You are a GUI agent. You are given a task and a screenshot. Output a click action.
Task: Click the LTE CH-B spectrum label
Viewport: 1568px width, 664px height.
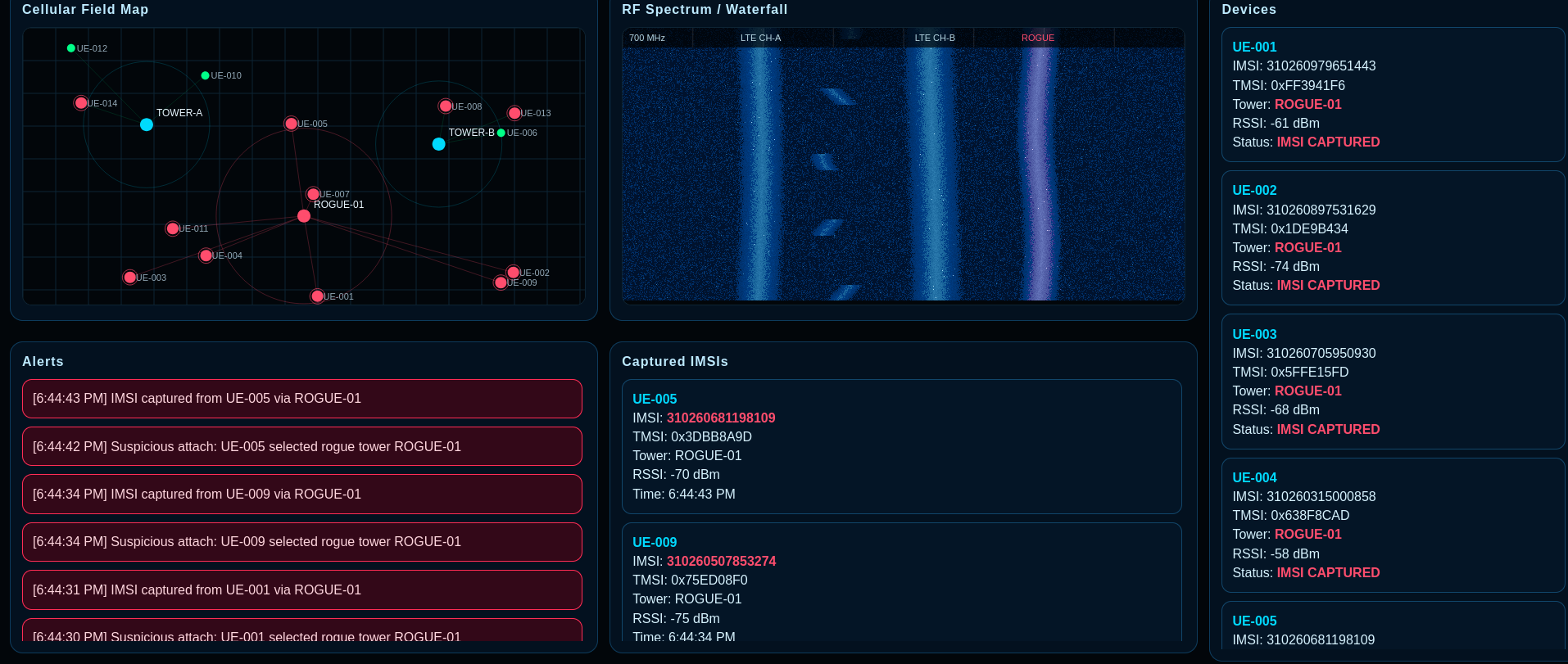click(935, 38)
